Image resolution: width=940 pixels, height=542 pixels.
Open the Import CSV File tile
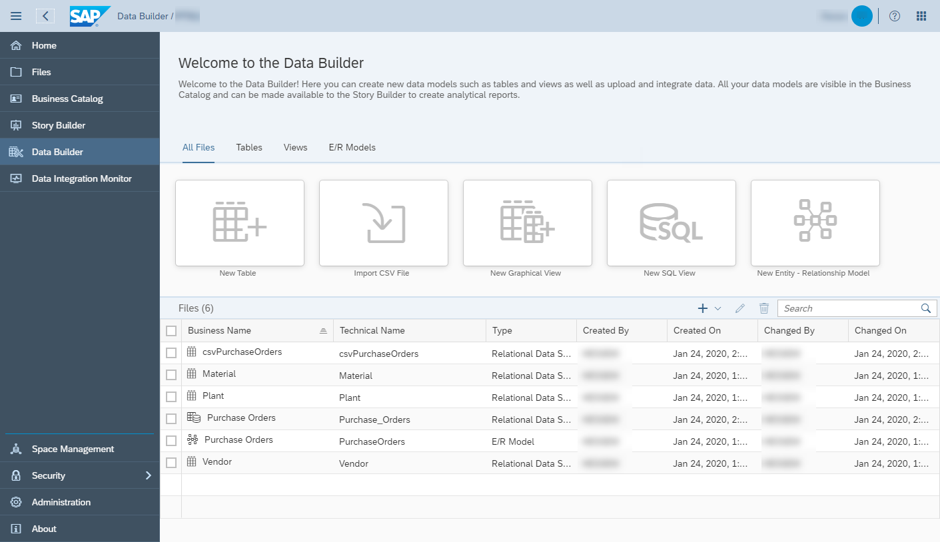pos(384,222)
